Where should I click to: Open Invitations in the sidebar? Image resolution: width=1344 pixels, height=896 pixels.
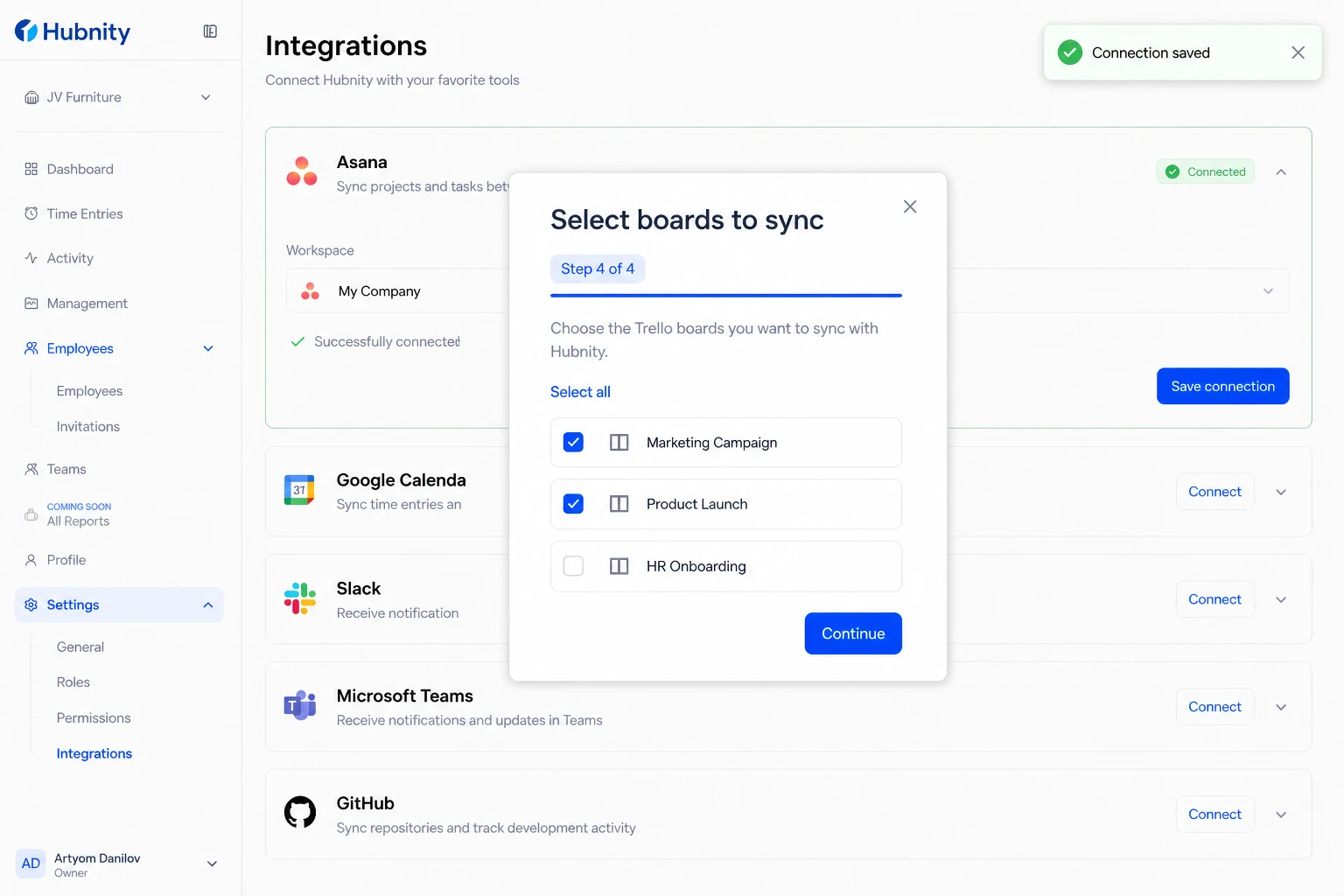pyautogui.click(x=88, y=427)
